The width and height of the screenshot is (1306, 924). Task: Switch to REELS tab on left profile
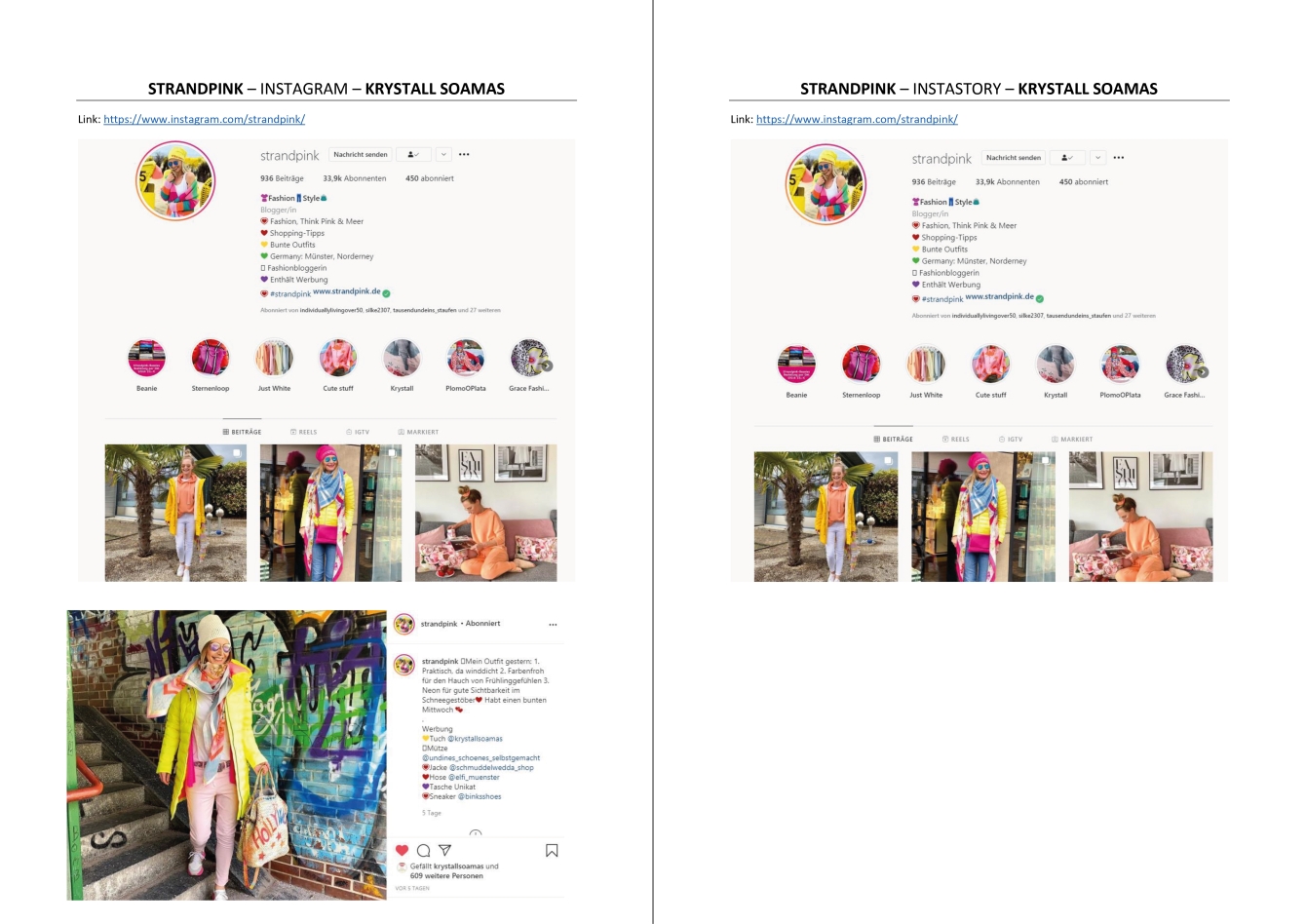[303, 432]
